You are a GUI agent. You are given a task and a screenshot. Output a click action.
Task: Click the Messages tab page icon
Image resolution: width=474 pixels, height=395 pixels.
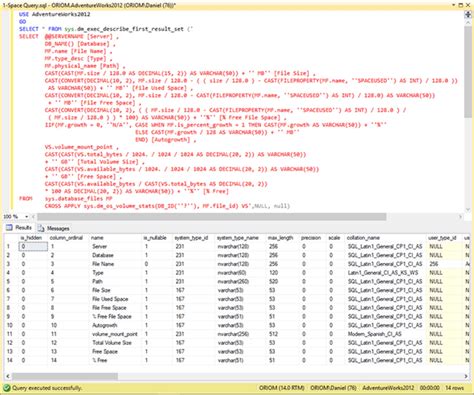(41, 228)
